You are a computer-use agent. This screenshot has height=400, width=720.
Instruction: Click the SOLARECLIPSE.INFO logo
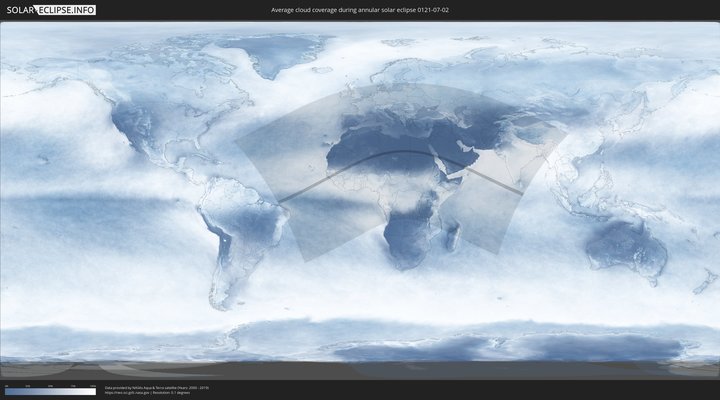pyautogui.click(x=51, y=10)
